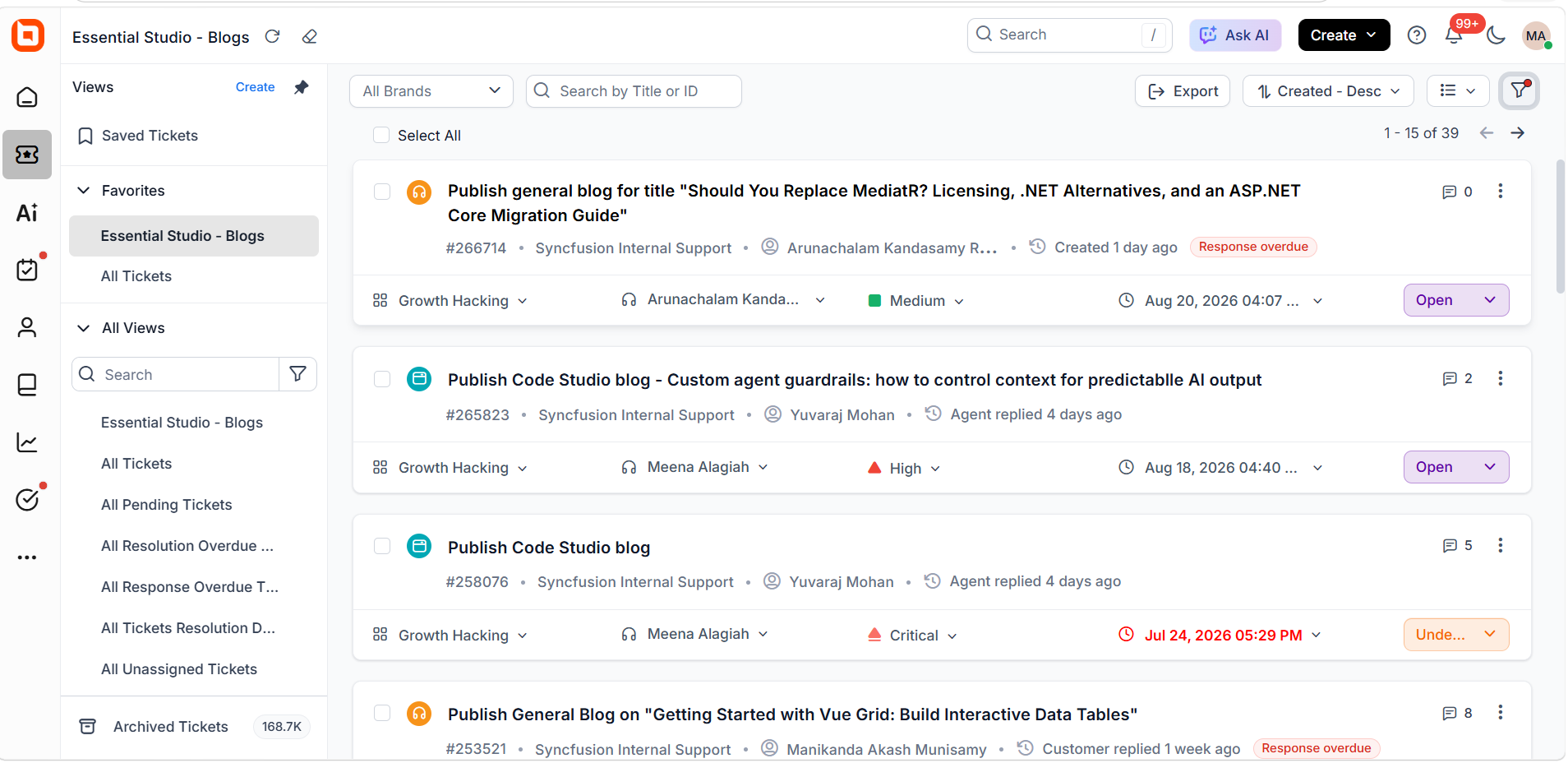Refresh the Essential Studio - Blogs view
Image resolution: width=1568 pixels, height=763 pixels.
[x=273, y=36]
